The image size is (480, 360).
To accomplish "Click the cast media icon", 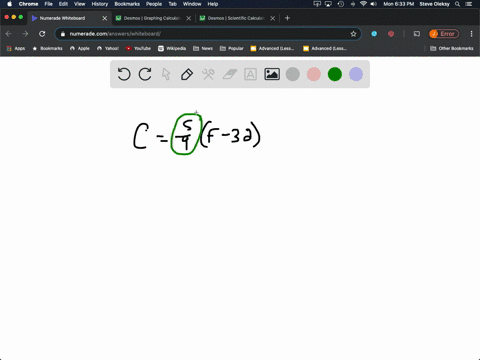I will coord(417,34).
